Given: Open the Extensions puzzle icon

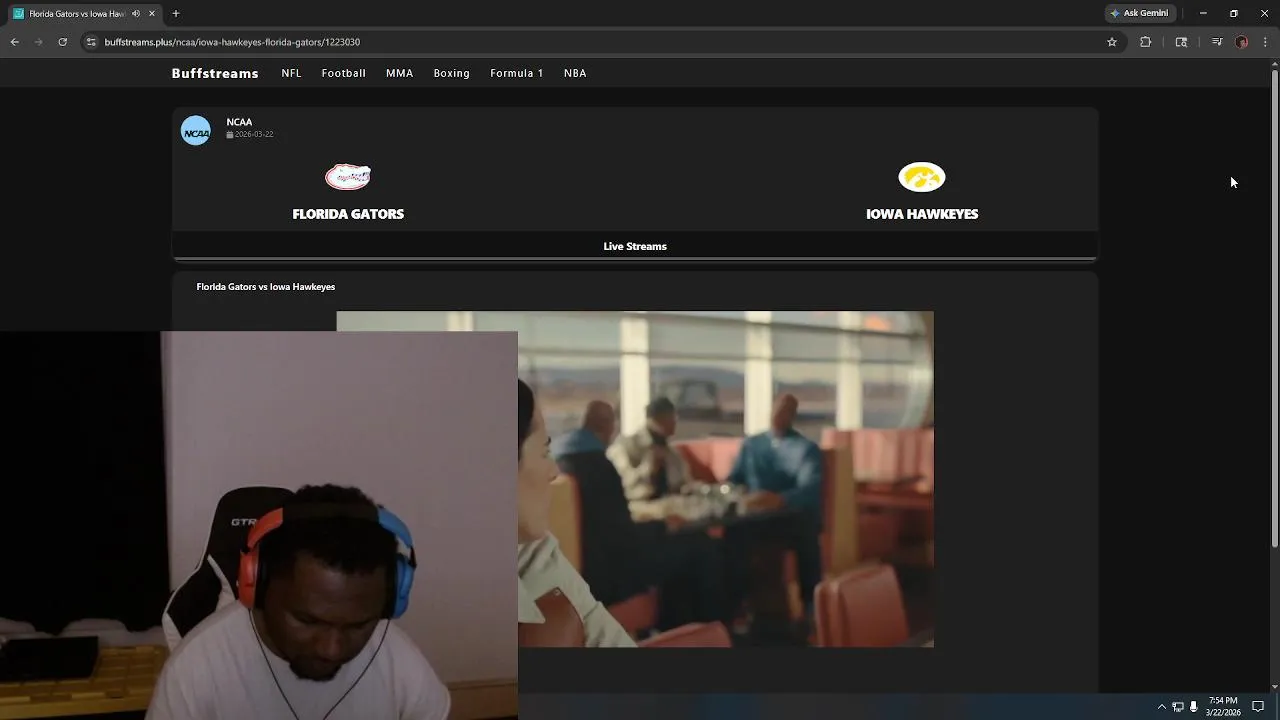Looking at the screenshot, I should click(x=1146, y=42).
